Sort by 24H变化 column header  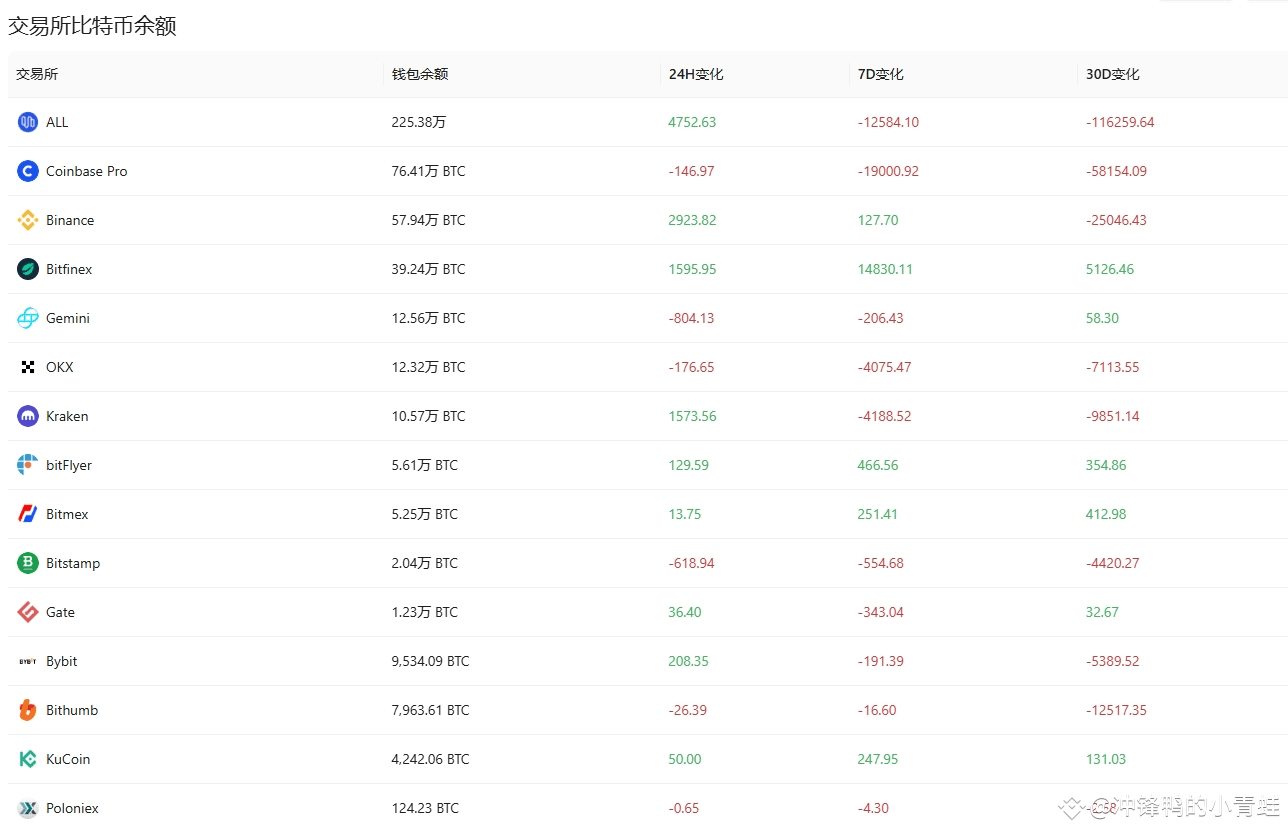coord(696,74)
